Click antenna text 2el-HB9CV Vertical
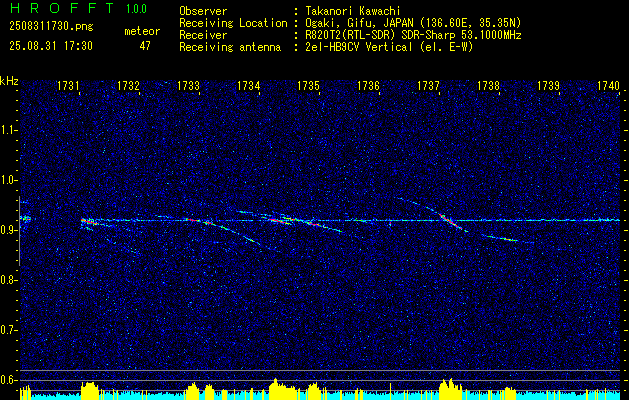The width and height of the screenshot is (629, 400). coord(359,47)
